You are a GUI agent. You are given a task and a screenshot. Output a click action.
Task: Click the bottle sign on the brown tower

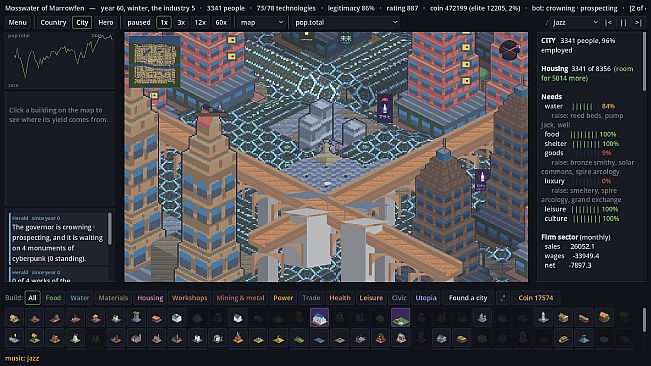[x=481, y=181]
